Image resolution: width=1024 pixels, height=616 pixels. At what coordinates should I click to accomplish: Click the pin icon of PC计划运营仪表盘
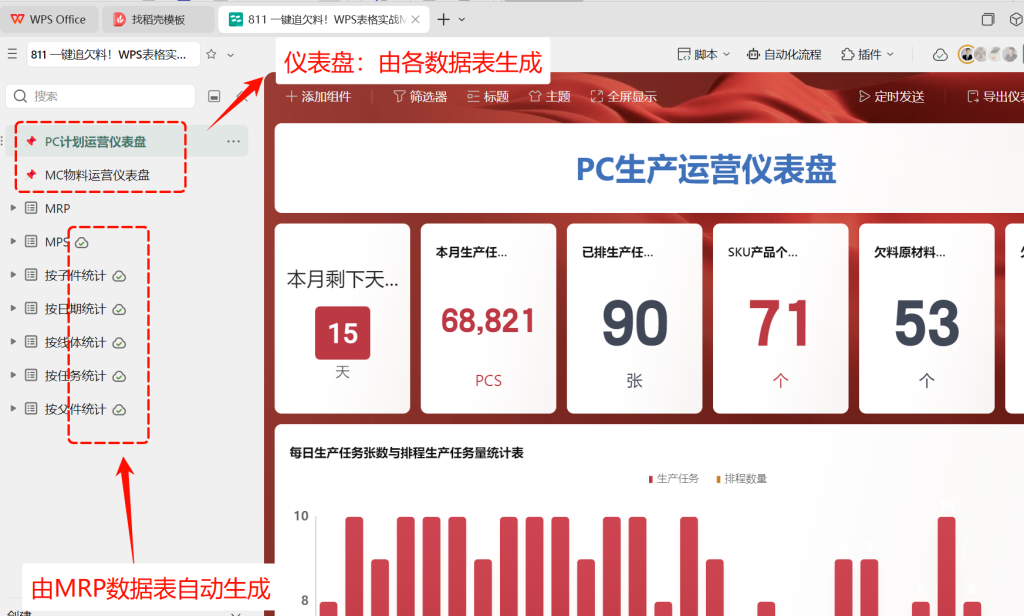coord(31,141)
